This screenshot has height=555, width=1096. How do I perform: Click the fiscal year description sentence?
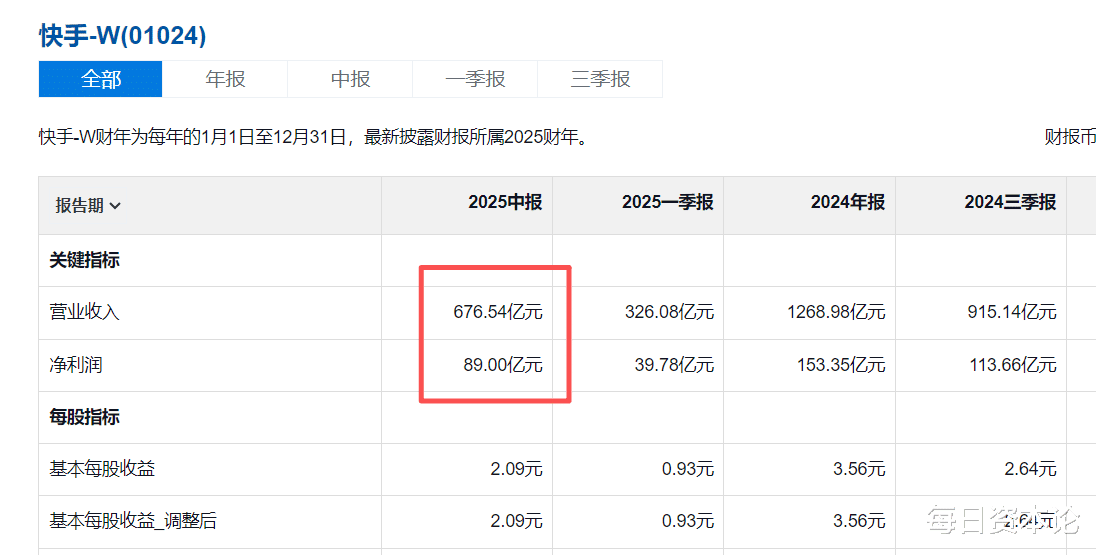313,137
